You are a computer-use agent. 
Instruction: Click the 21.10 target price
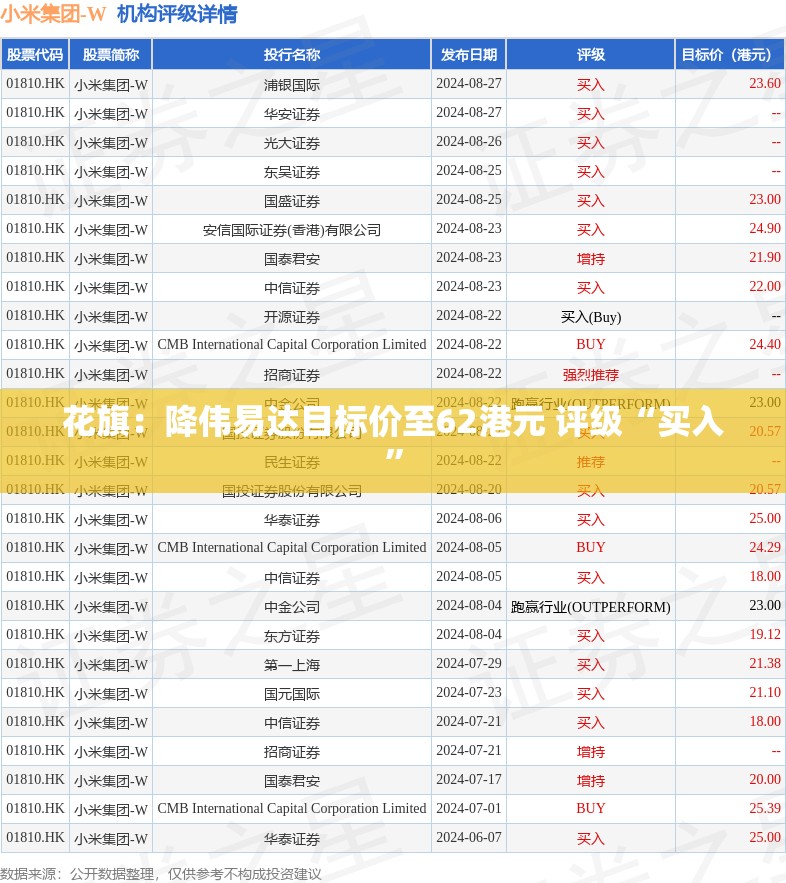pos(765,692)
